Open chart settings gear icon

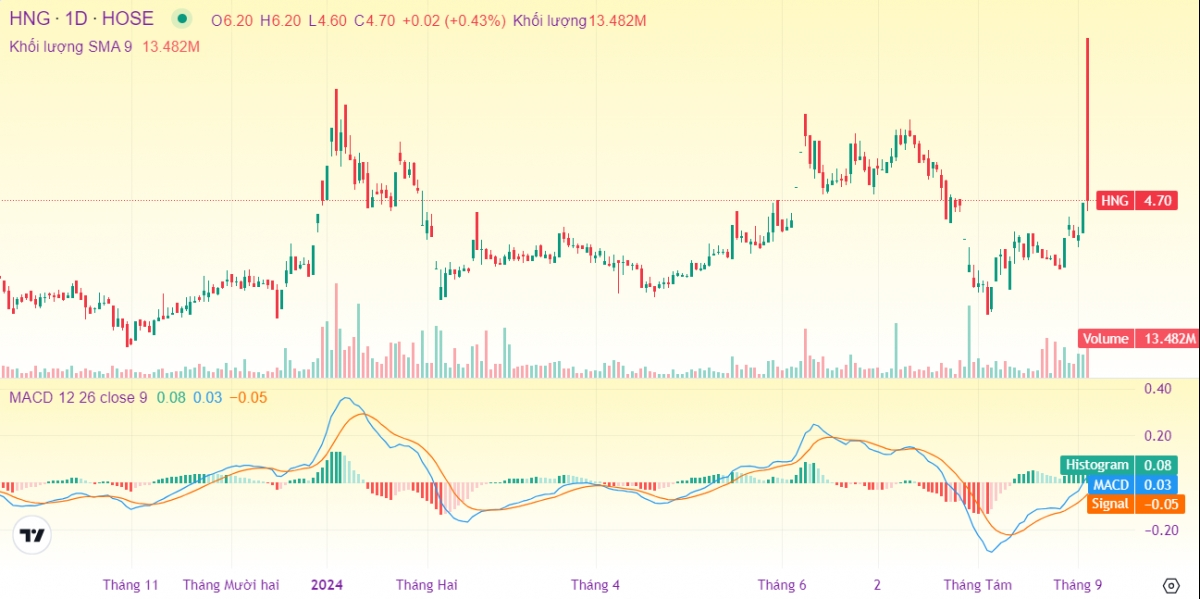coord(1171,585)
